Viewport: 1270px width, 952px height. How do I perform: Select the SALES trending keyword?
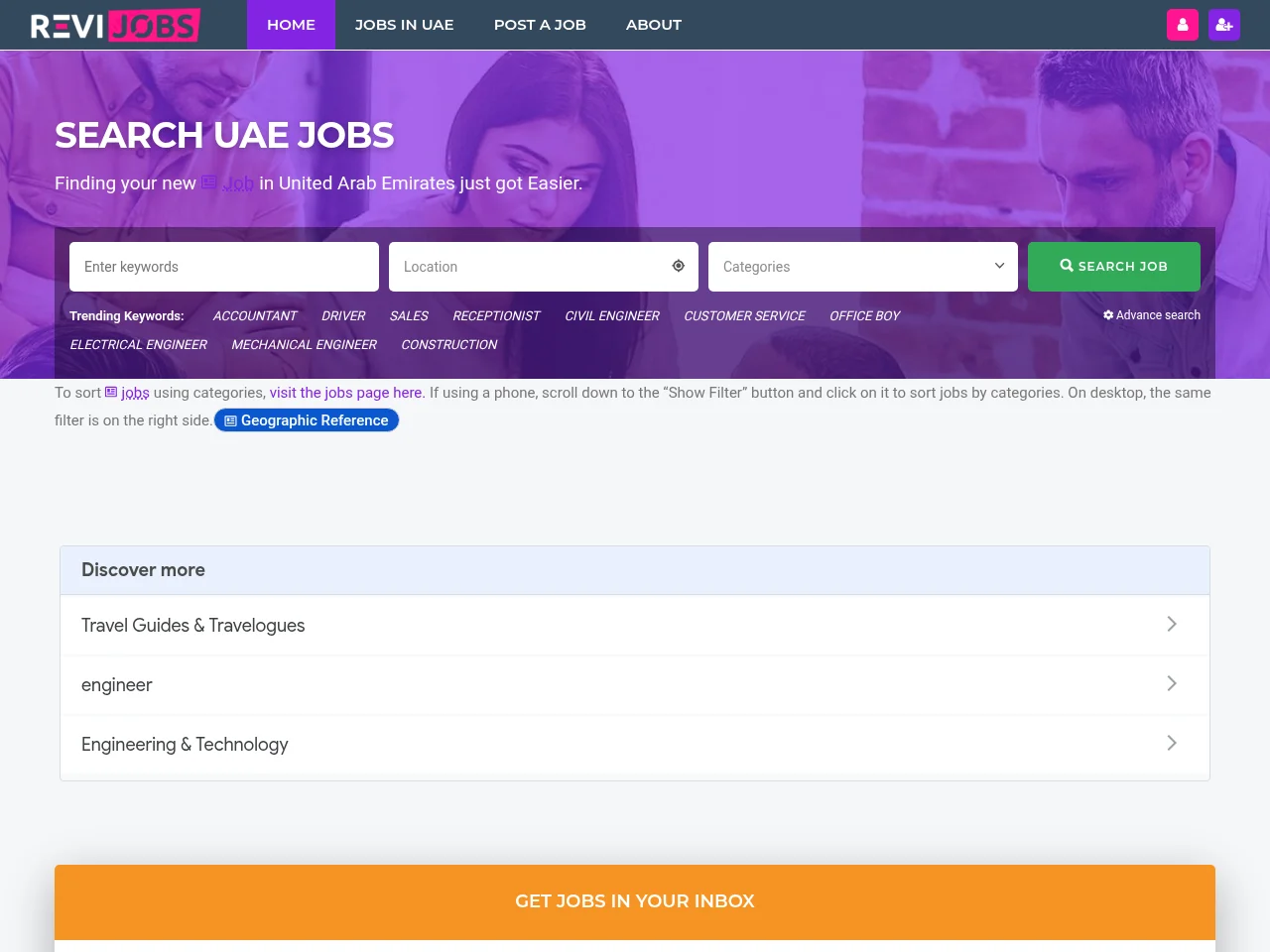click(409, 315)
